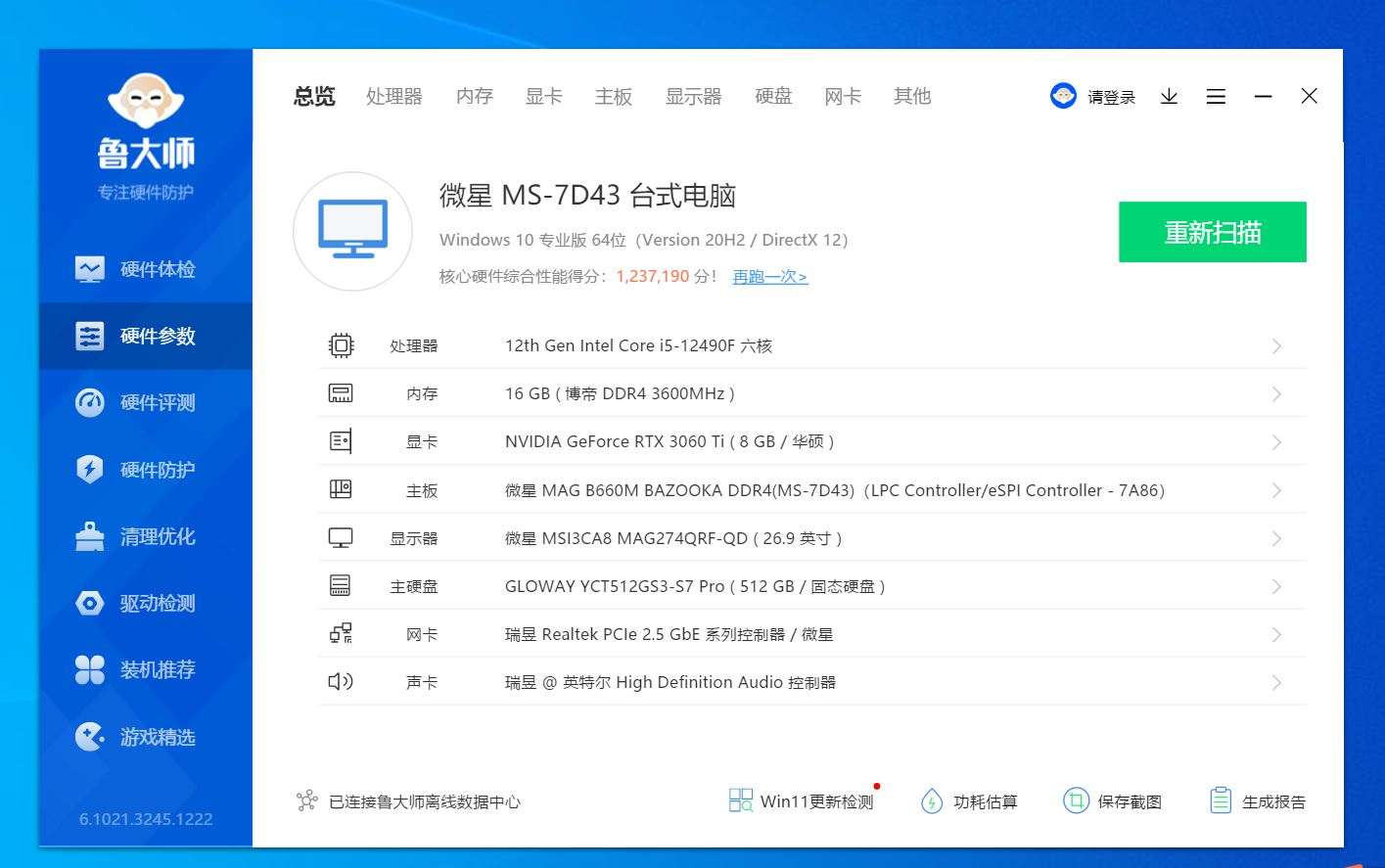
Task: Click the green 重新扫描 button
Action: [1213, 232]
